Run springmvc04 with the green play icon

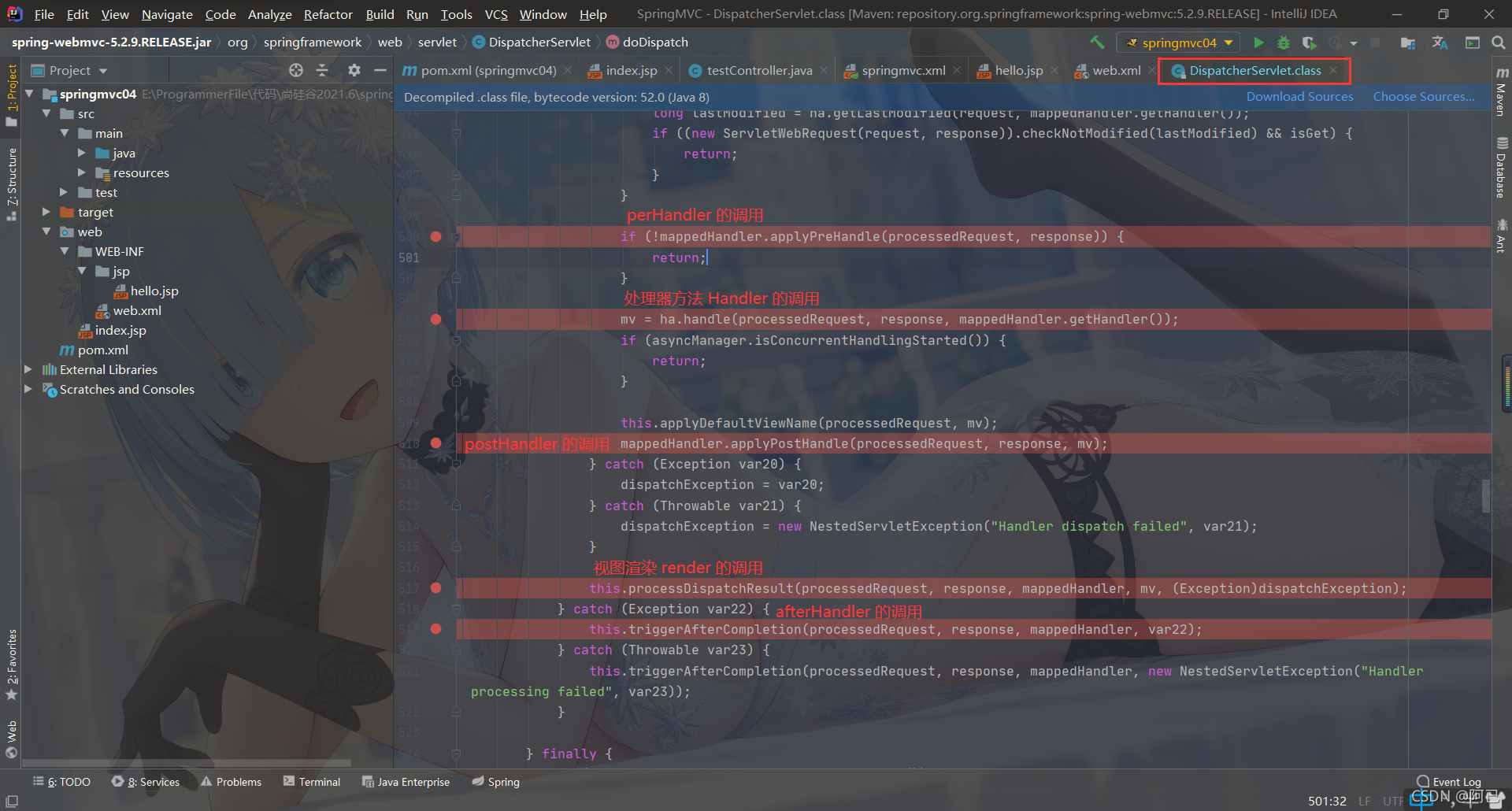(x=1258, y=43)
